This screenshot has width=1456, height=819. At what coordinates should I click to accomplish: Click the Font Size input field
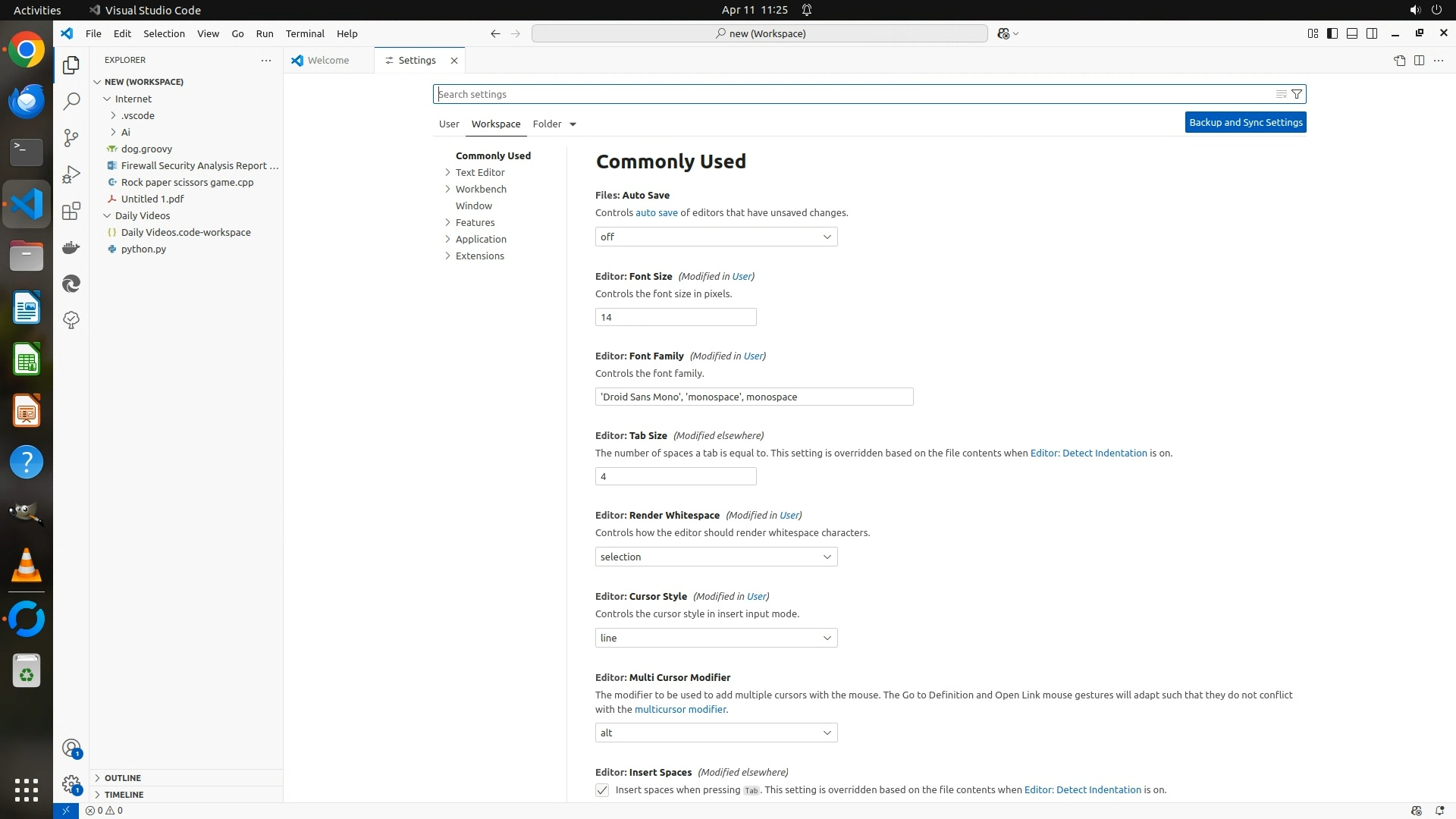(x=675, y=317)
